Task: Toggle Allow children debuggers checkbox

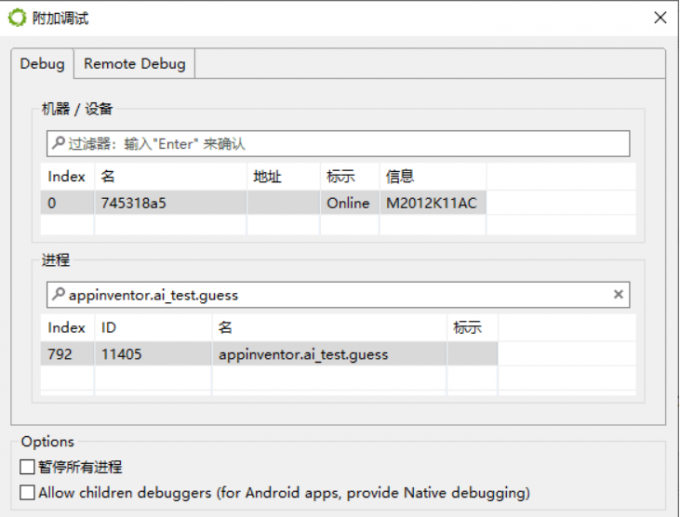Action: (27, 492)
